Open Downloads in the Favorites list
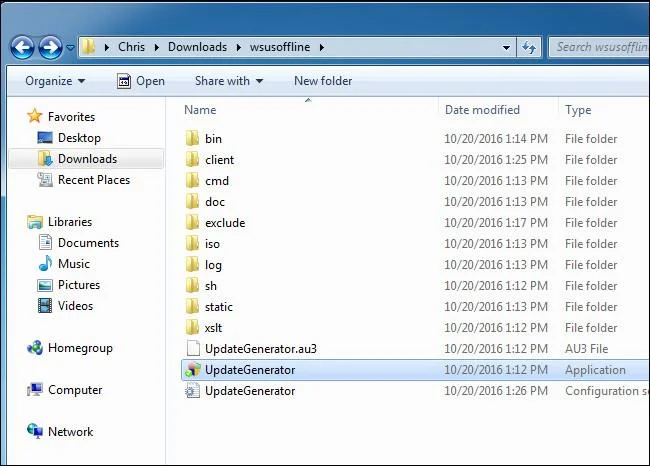Image resolution: width=650 pixels, height=466 pixels. point(87,159)
